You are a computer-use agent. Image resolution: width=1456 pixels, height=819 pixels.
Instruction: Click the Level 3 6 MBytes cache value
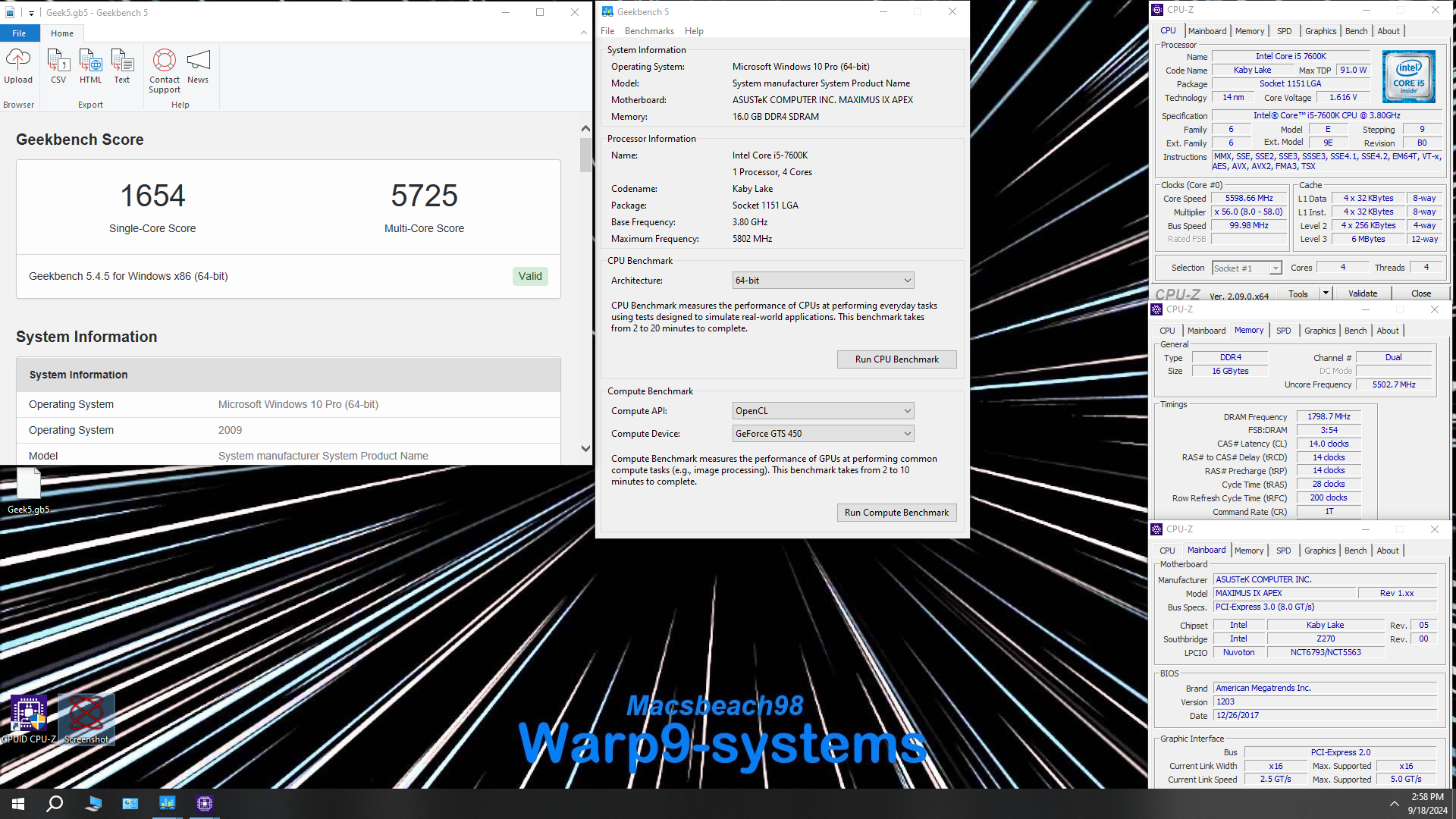pyautogui.click(x=1368, y=240)
